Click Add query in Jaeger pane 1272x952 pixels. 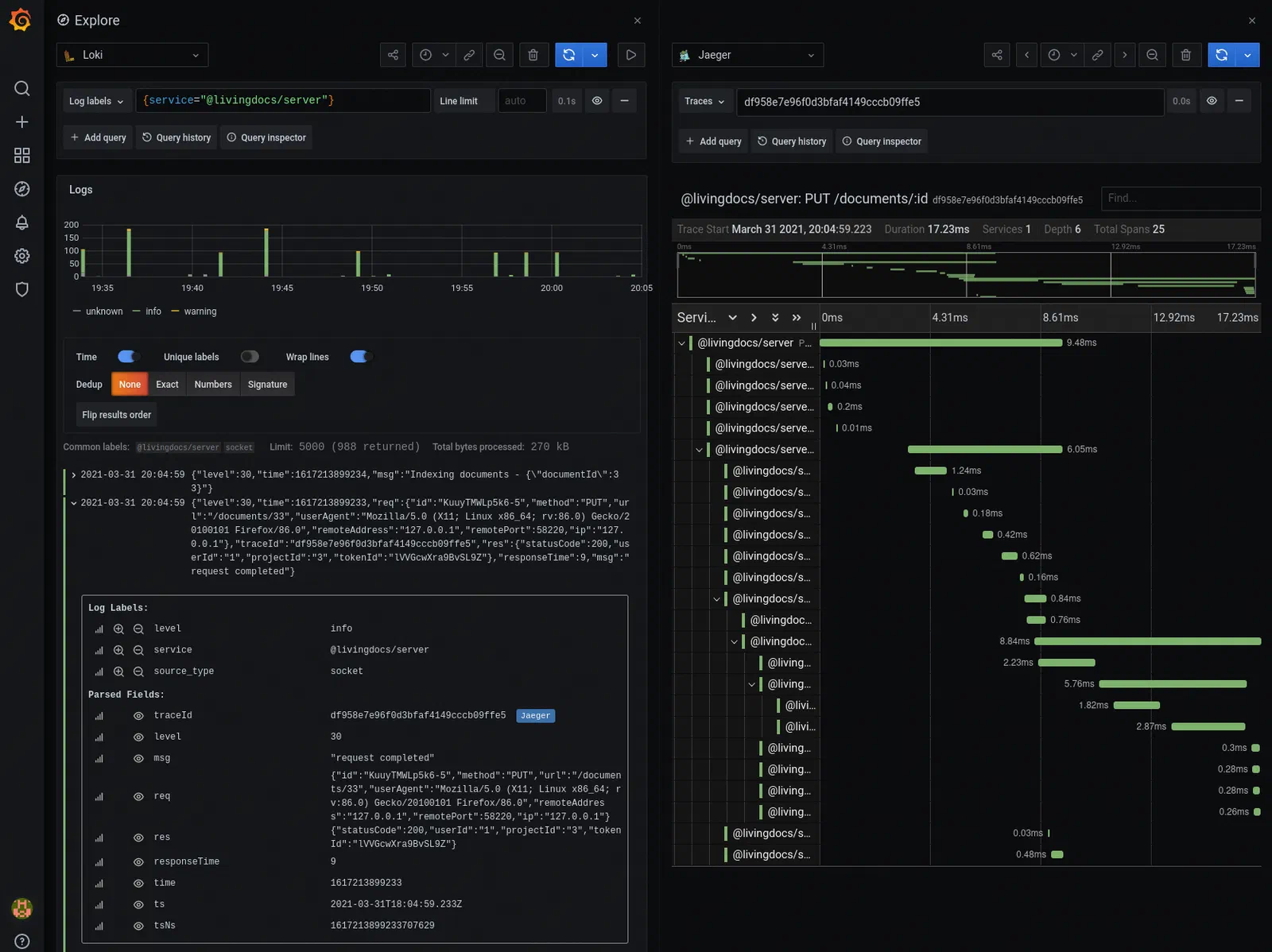tap(713, 141)
